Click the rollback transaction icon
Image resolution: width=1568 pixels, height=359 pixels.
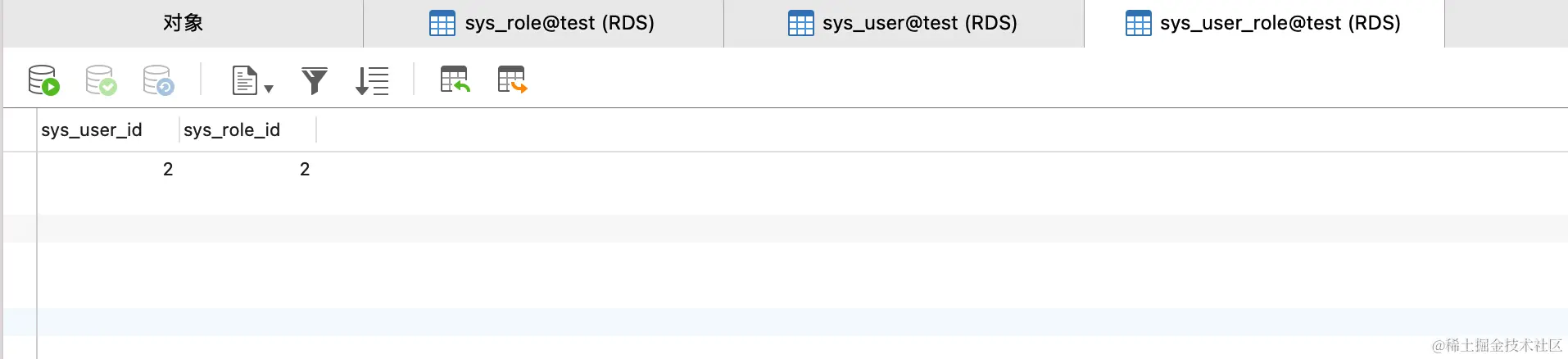158,80
